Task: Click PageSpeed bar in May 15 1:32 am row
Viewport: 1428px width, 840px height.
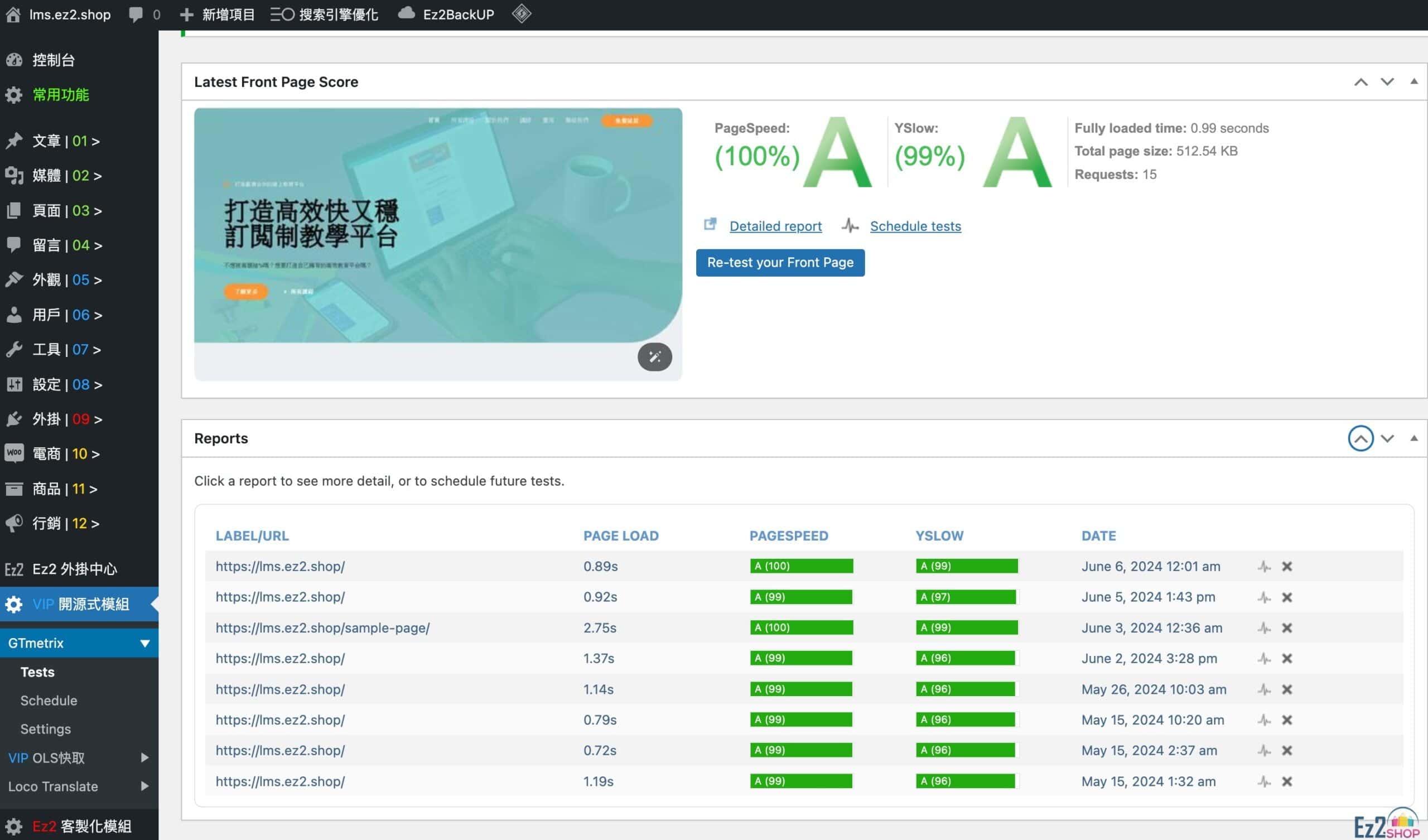Action: point(800,781)
